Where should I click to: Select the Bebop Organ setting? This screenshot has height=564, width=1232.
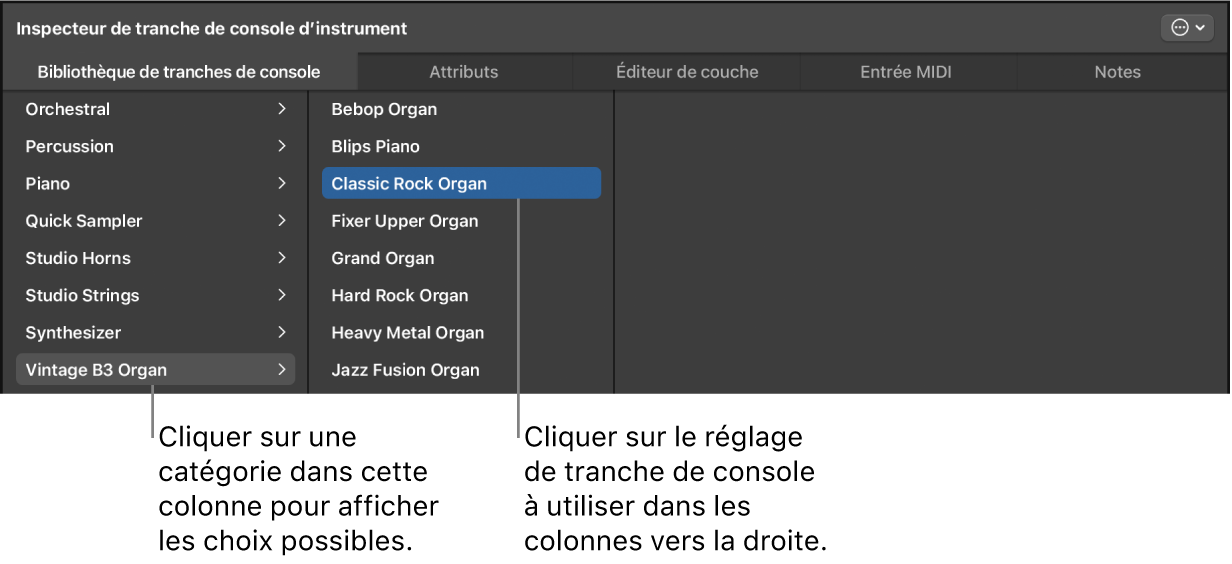click(384, 109)
